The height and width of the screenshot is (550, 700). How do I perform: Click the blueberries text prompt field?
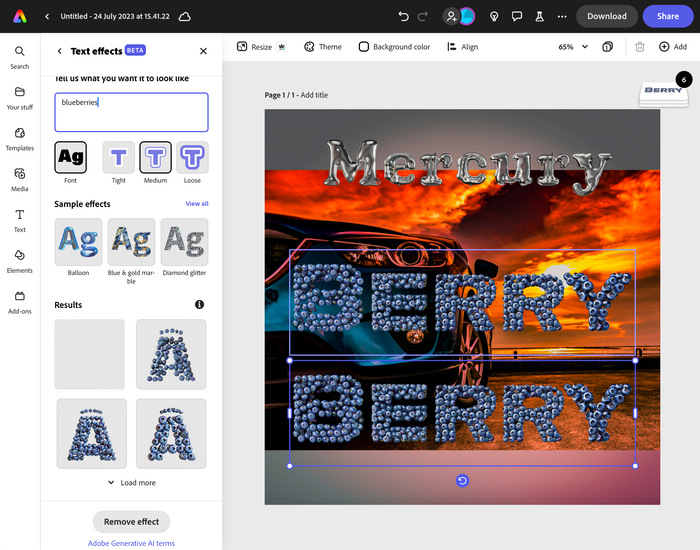pyautogui.click(x=131, y=112)
